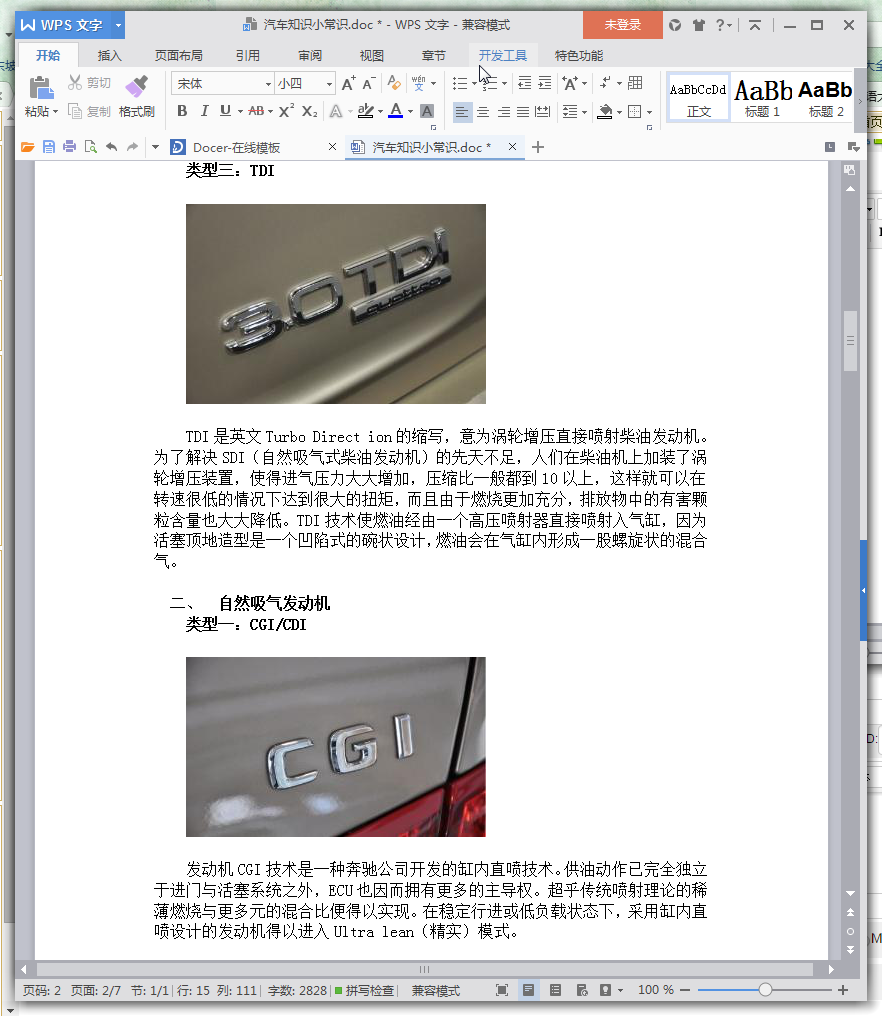The image size is (882, 1016).
Task: Toggle character shading A button
Action: [427, 111]
